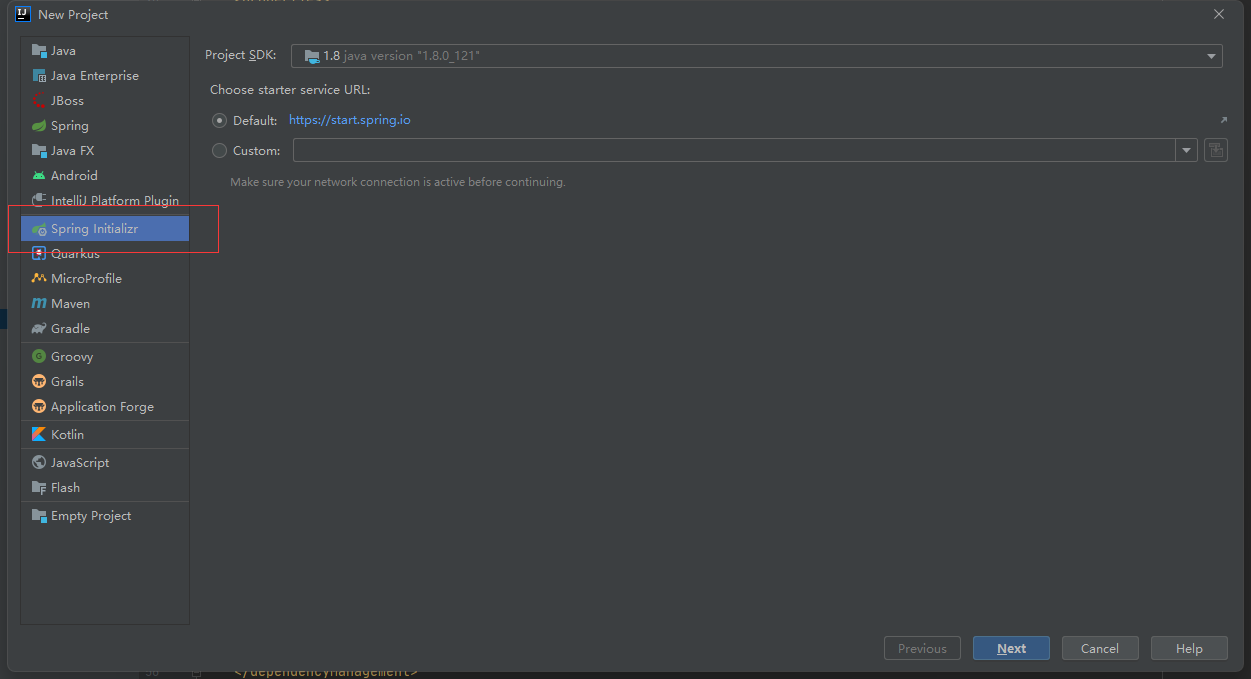Click the Grails icon
Screen dimensions: 1251x679
click(x=39, y=381)
